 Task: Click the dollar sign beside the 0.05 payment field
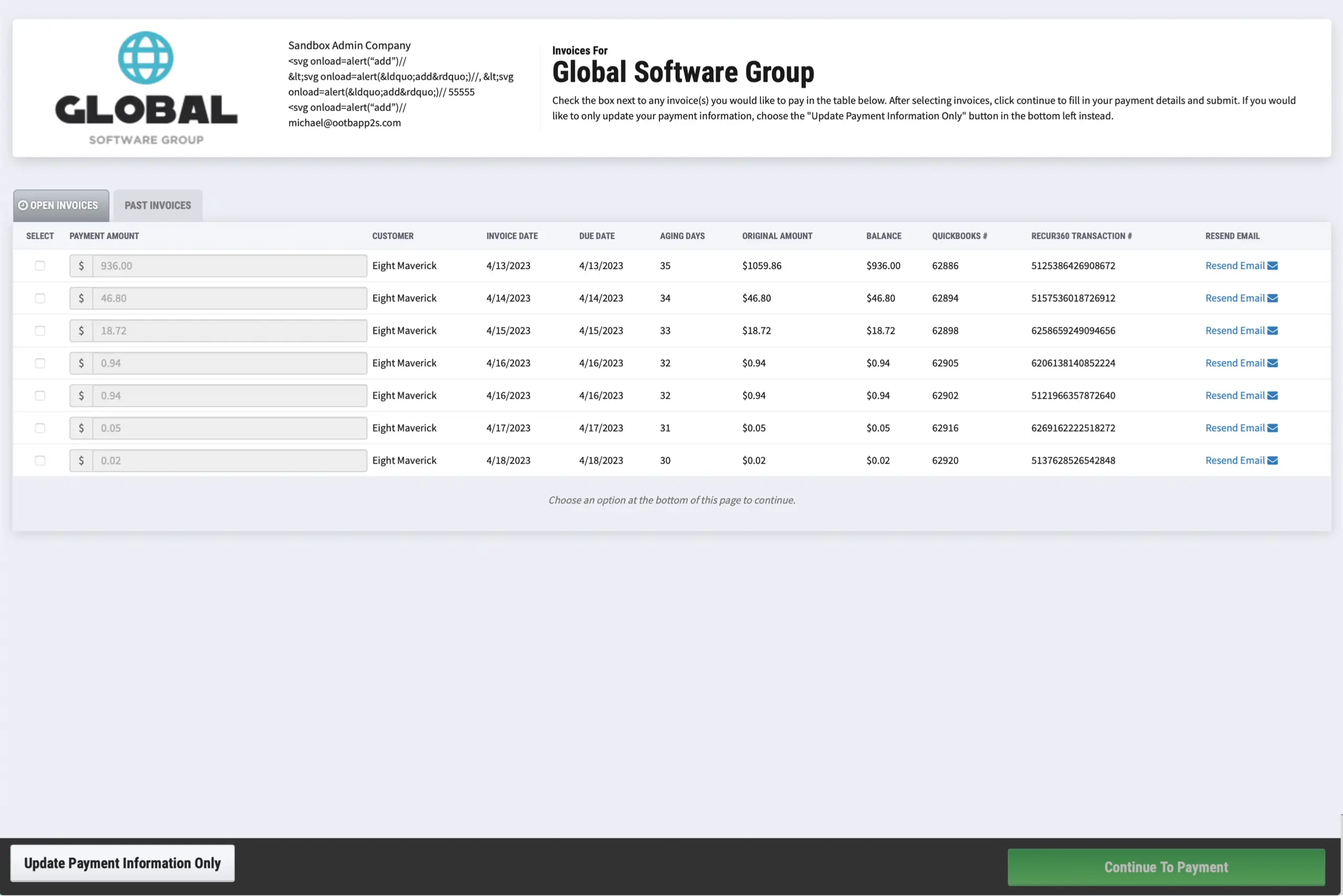81,429
